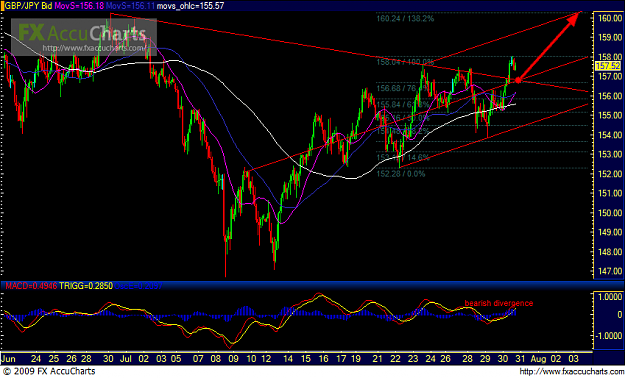Image resolution: width=625 pixels, height=378 pixels.
Task: Select the '158.04 / 100.0%' Fibonacci label
Action: (405, 62)
